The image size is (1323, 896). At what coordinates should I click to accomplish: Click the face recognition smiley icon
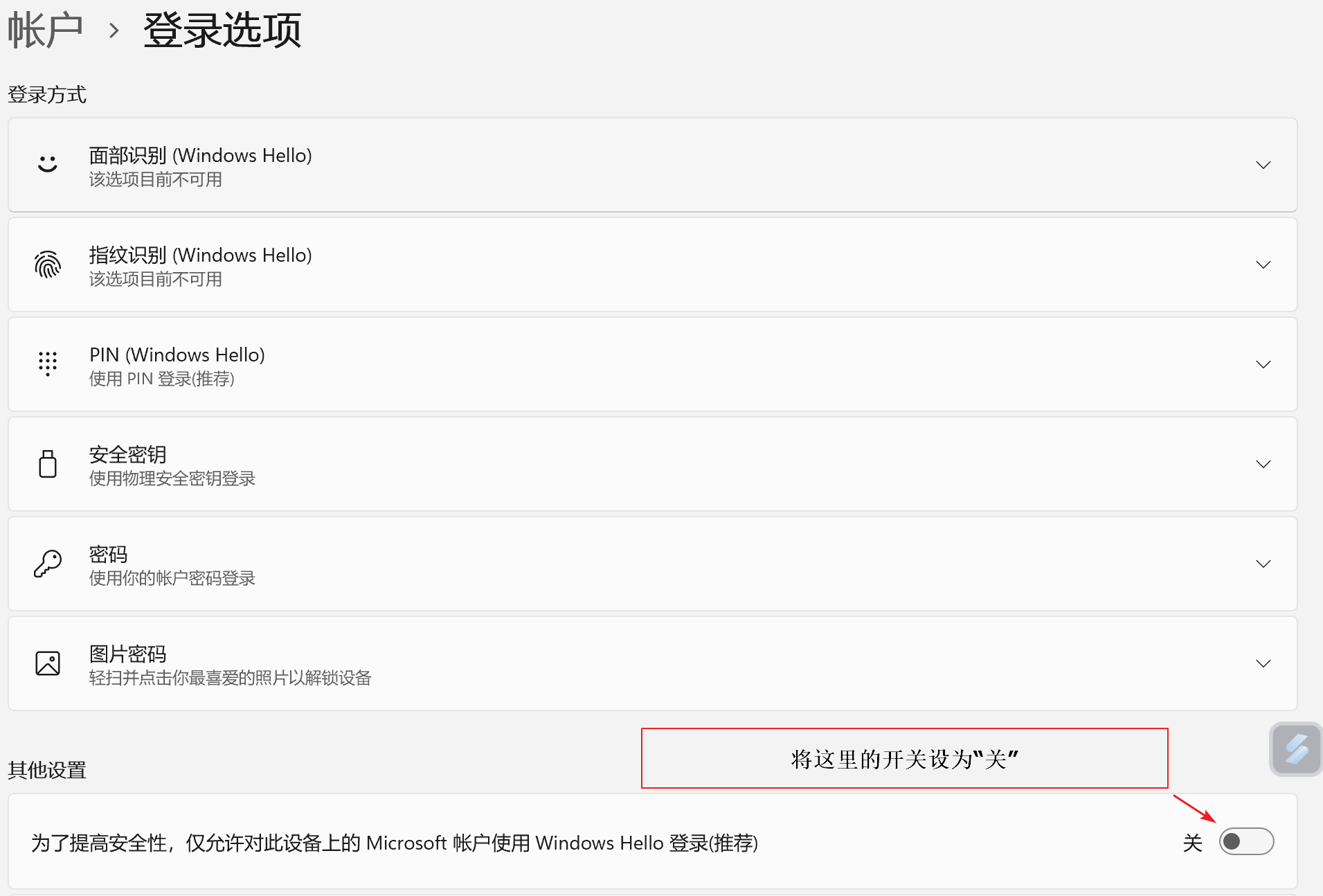pyautogui.click(x=48, y=164)
